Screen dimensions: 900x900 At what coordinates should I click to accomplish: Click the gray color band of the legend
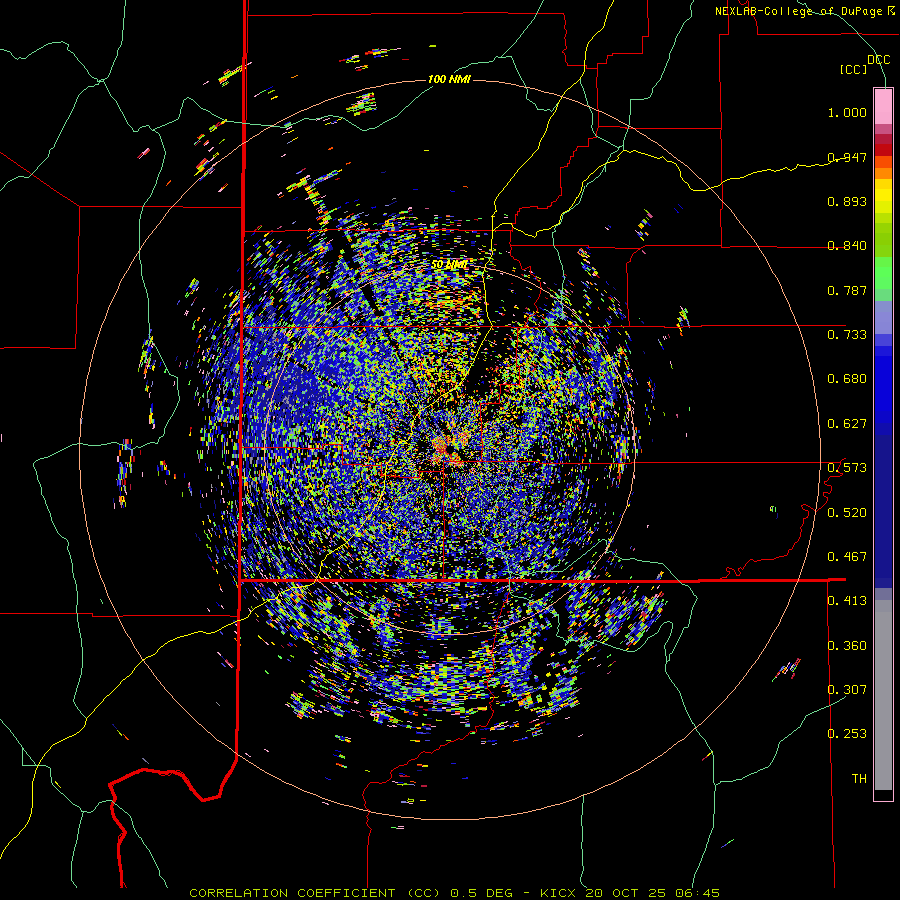pyautogui.click(x=883, y=695)
